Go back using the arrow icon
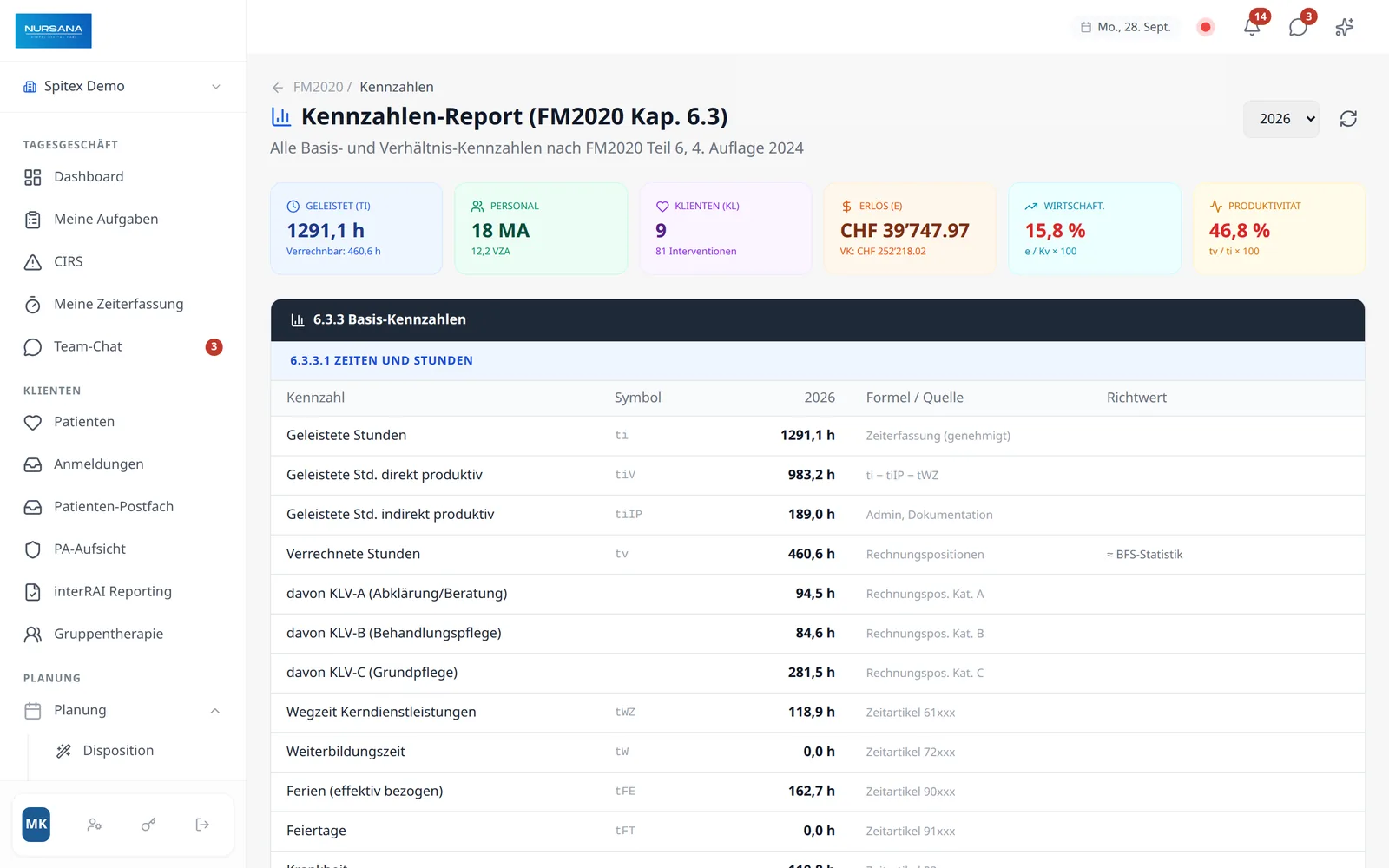Viewport: 1389px width, 868px height. 278,88
